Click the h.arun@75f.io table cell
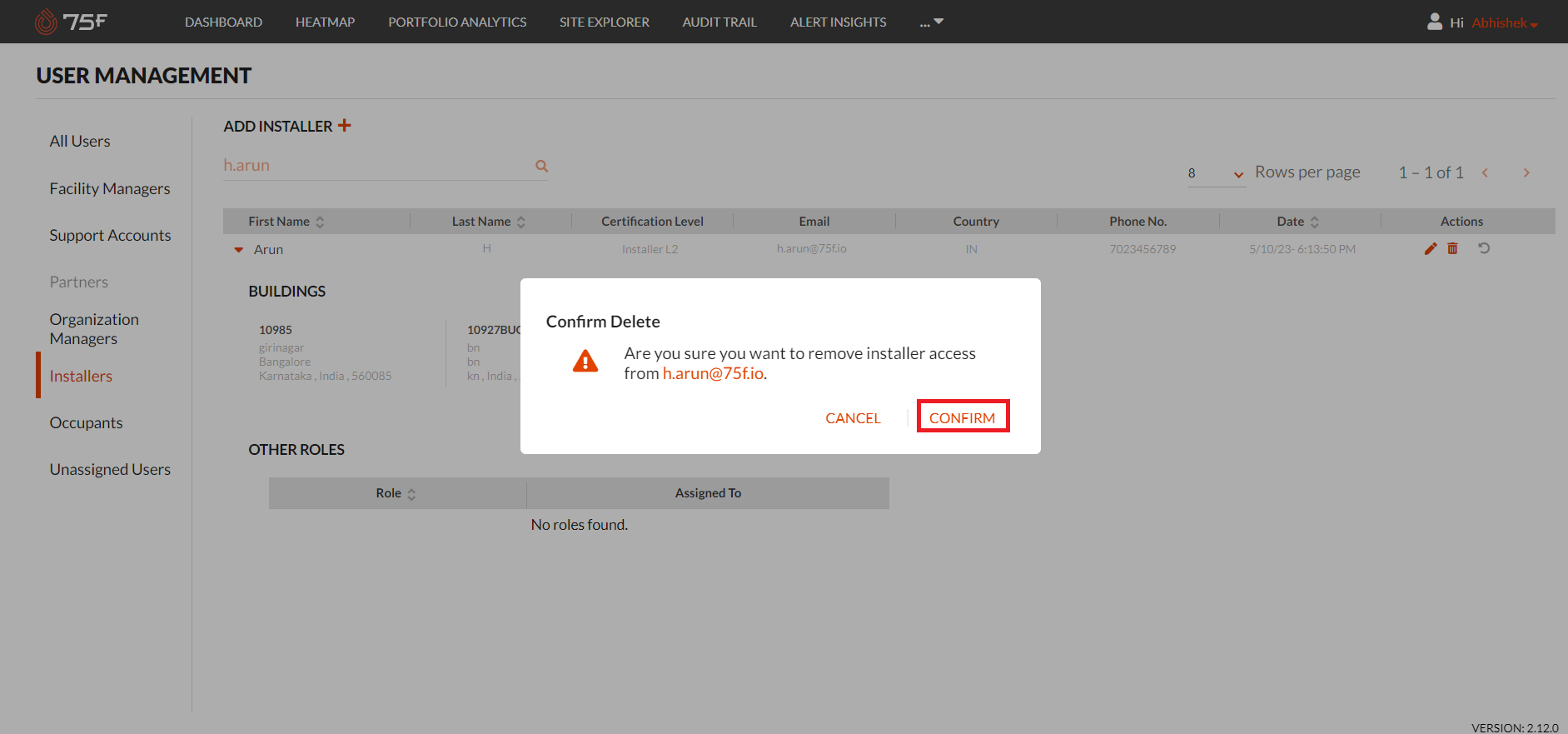 pos(812,248)
